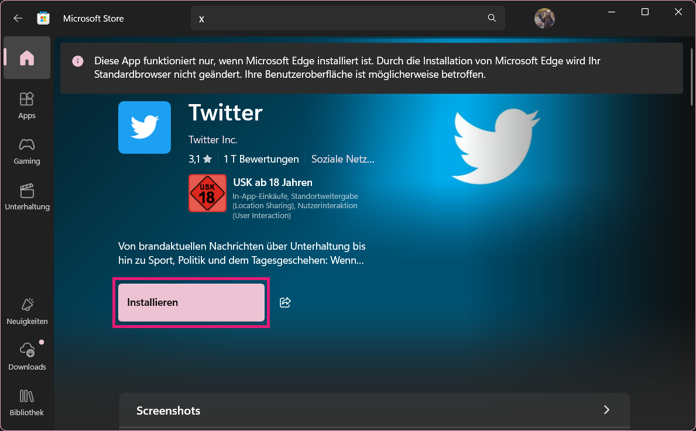The image size is (696, 431).
Task: Open Neuigkeiten in the sidebar
Action: 27,311
